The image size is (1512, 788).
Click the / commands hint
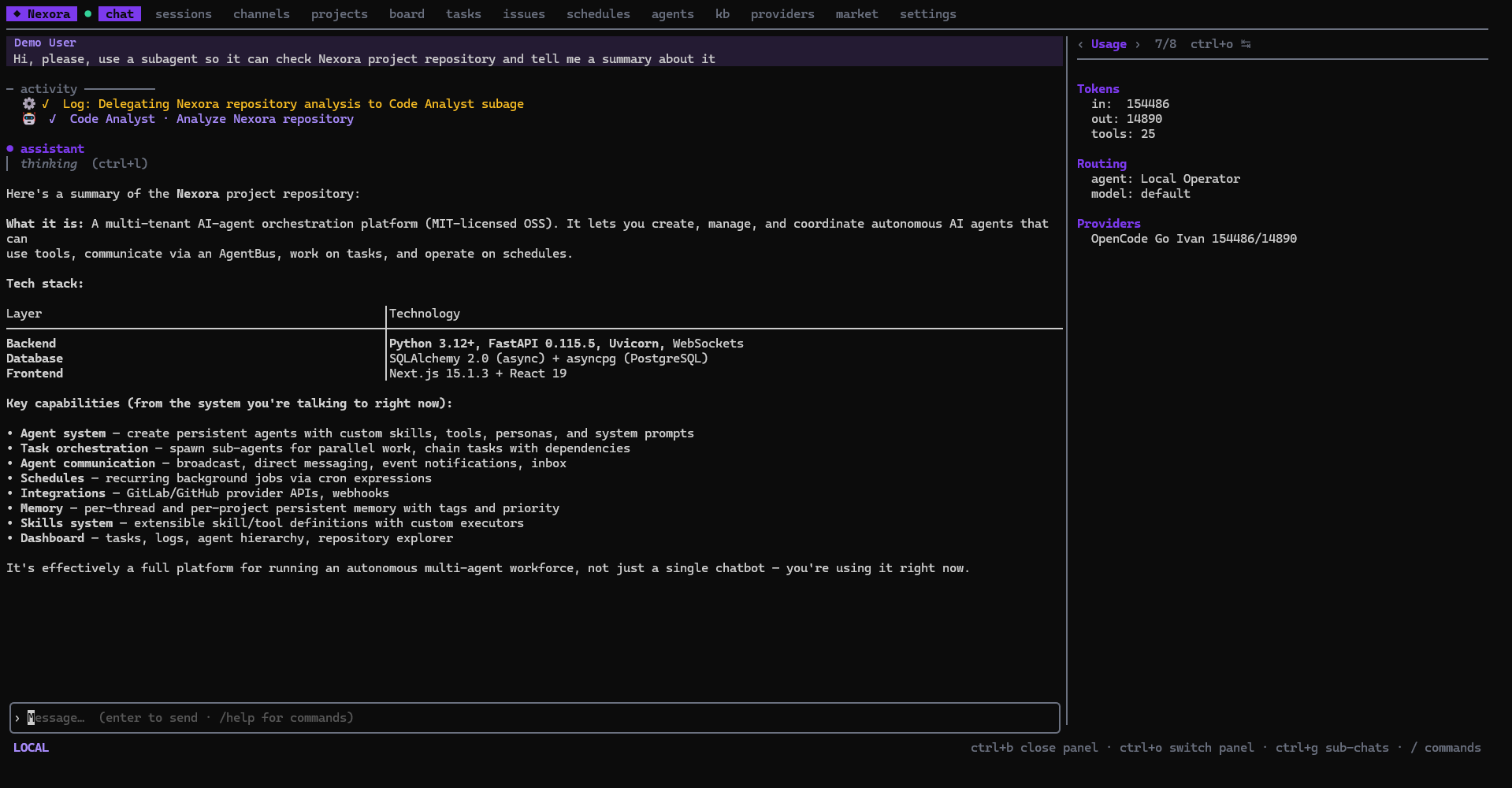click(1446, 748)
